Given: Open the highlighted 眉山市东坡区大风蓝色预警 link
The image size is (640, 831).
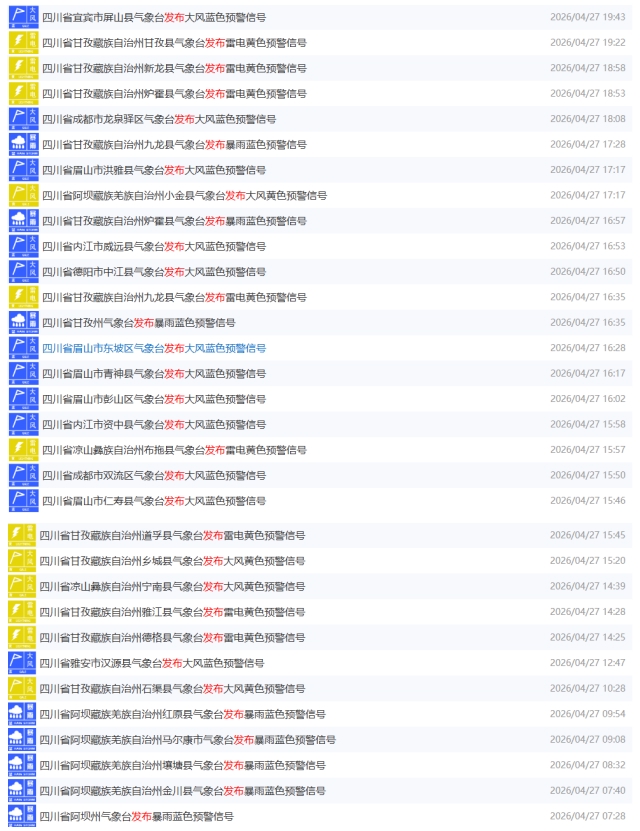Looking at the screenshot, I should point(153,348).
